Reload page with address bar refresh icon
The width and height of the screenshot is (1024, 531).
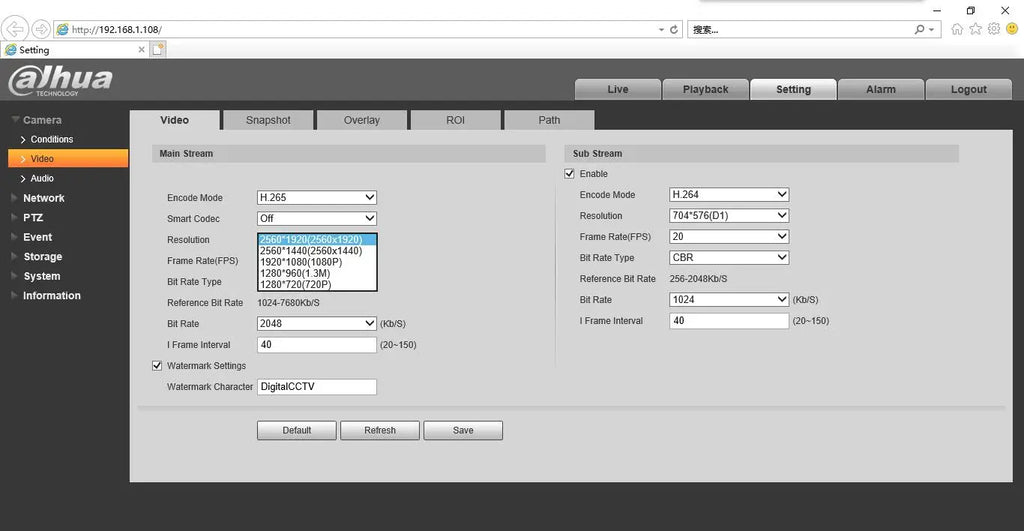(674, 30)
